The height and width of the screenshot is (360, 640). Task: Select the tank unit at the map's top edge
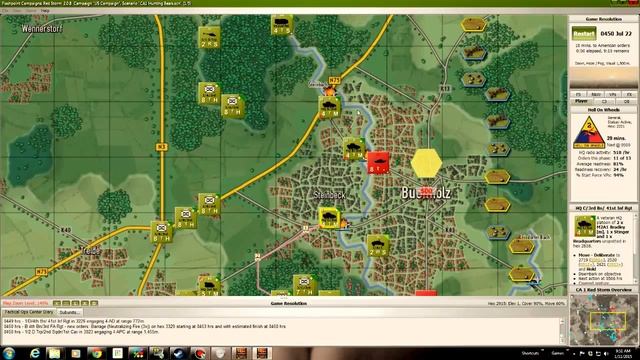(x=282, y=24)
